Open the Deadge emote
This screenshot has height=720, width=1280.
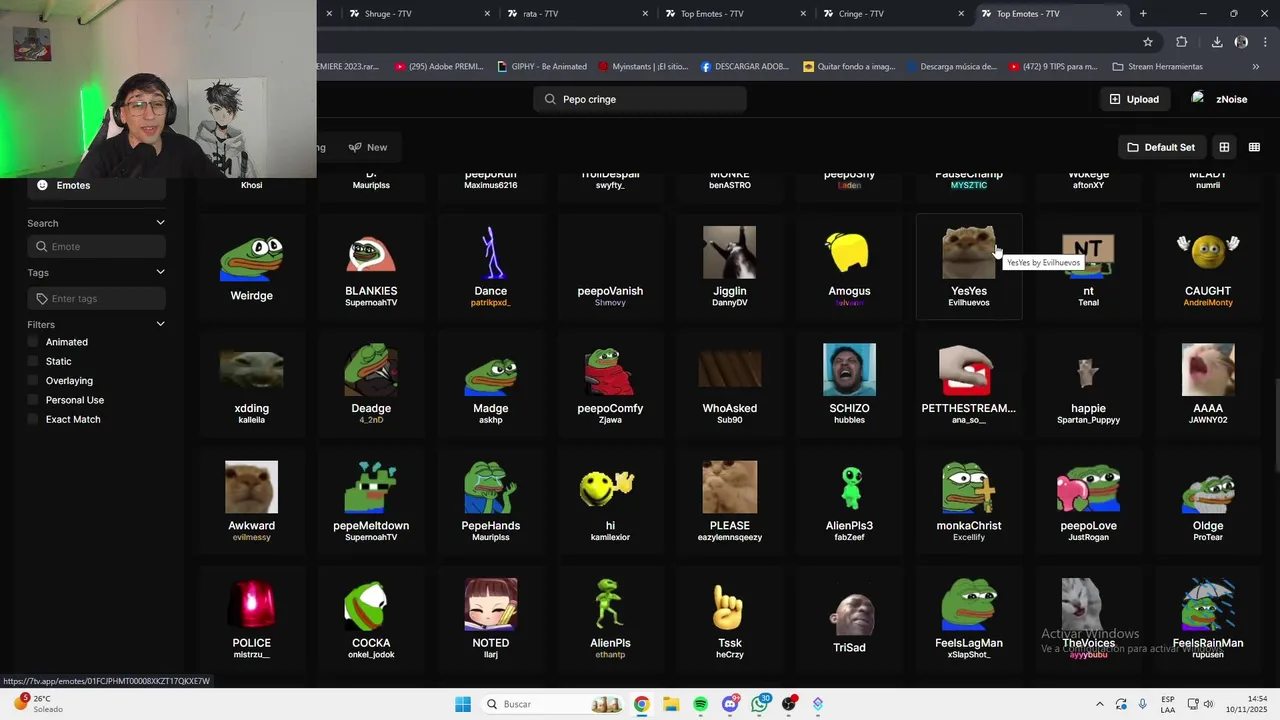371,383
